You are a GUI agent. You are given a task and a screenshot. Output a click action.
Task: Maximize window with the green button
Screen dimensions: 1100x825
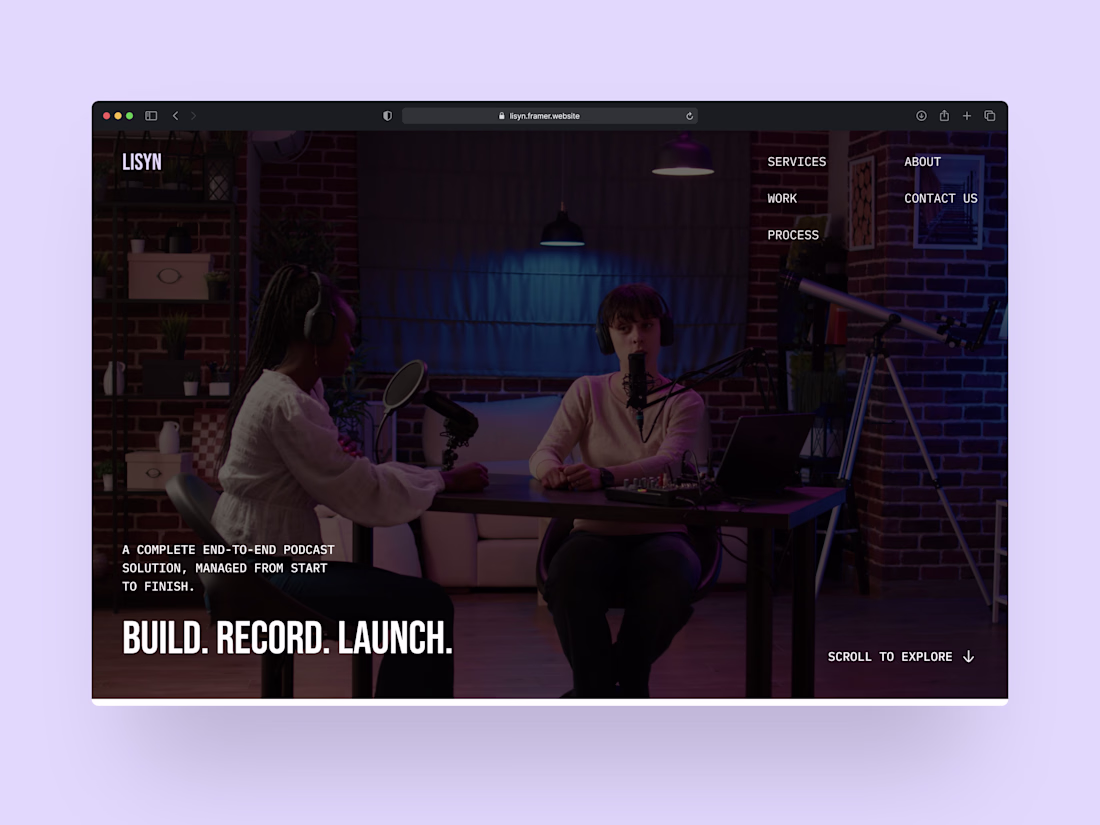tap(129, 116)
